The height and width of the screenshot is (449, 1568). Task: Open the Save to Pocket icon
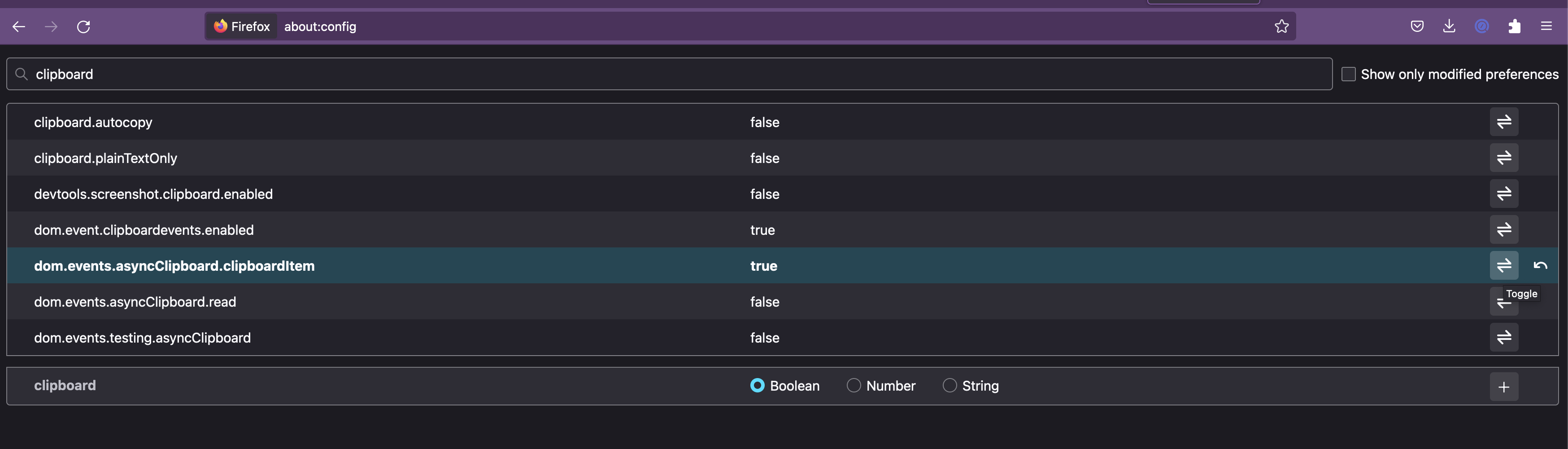pos(1417,26)
